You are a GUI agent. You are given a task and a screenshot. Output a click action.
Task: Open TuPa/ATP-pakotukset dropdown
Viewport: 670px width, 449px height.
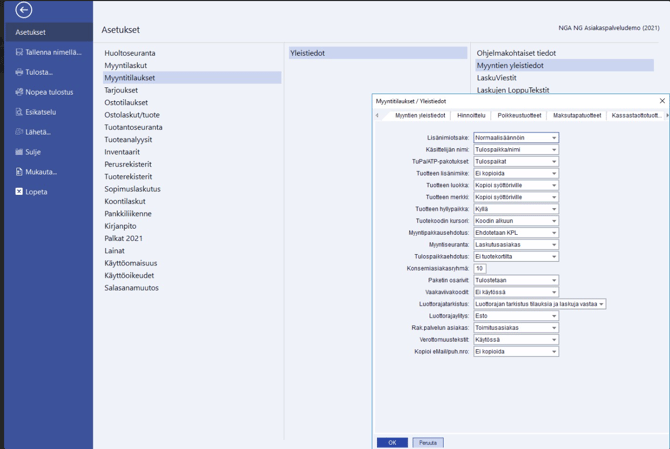[516, 161]
